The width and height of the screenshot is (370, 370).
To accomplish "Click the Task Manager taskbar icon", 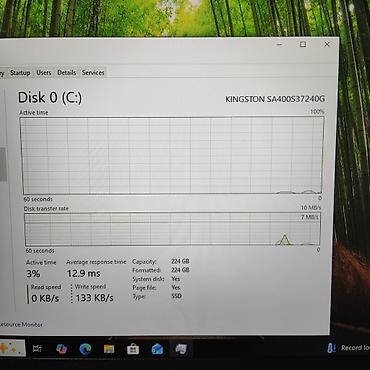I will 181,349.
